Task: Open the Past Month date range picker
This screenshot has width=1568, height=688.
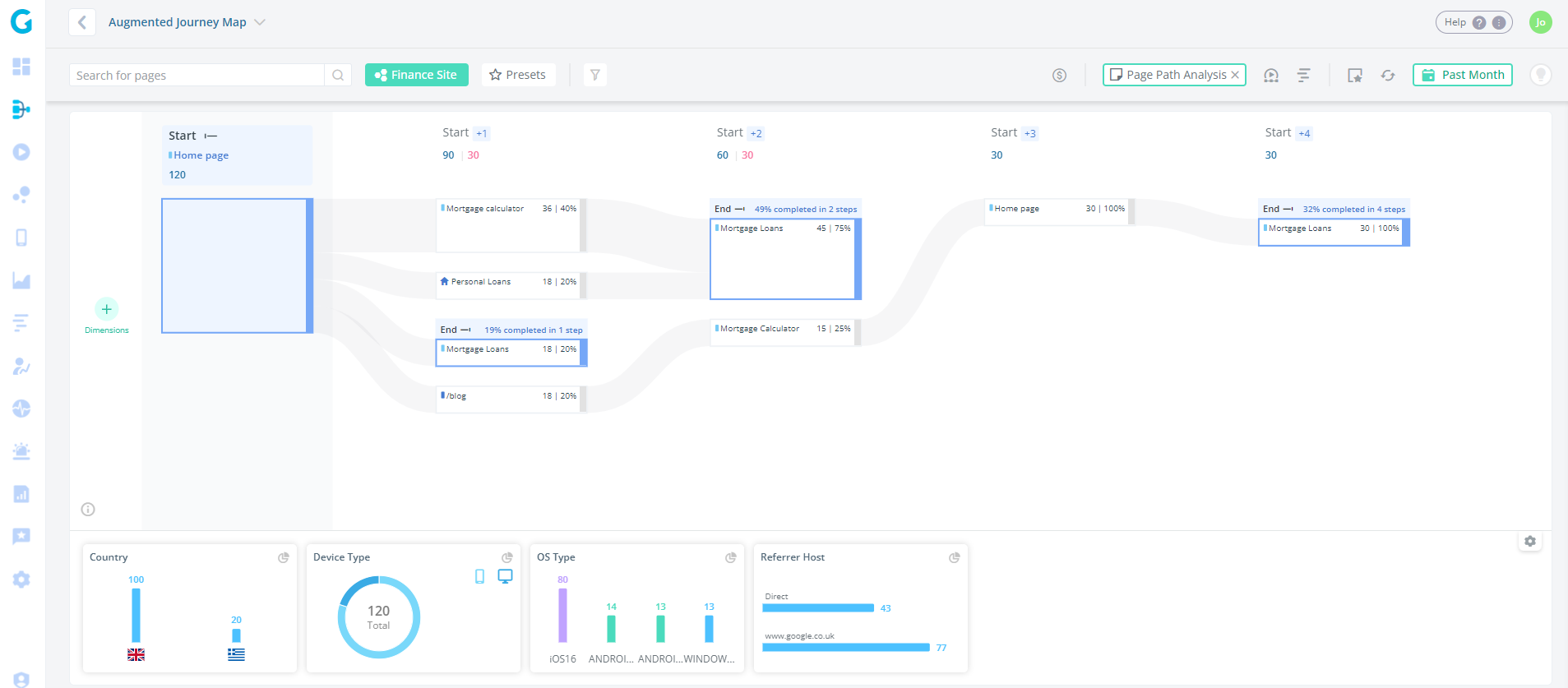Action: pos(1462,75)
